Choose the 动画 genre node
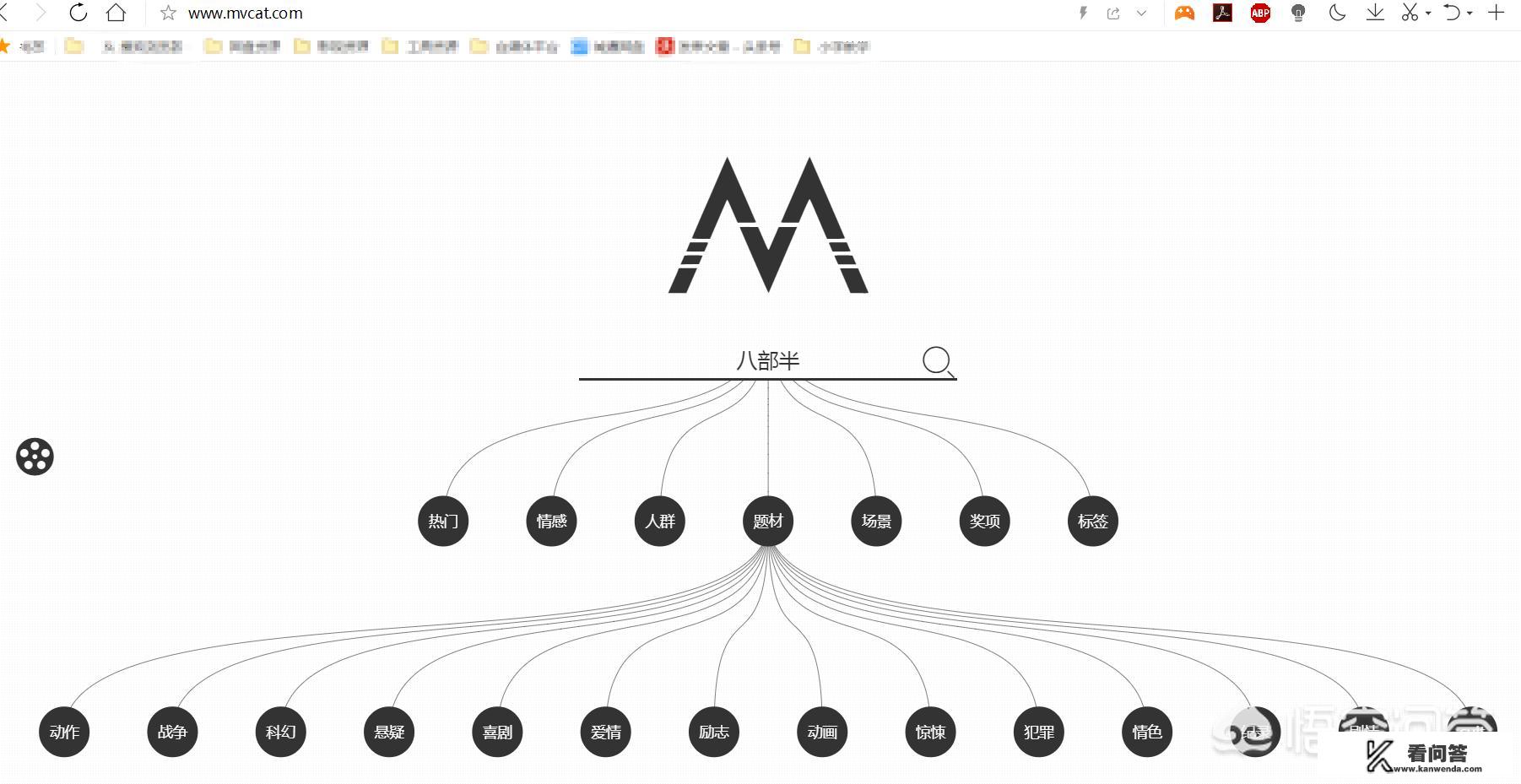Screen dimensions: 1521x784 [x=822, y=732]
